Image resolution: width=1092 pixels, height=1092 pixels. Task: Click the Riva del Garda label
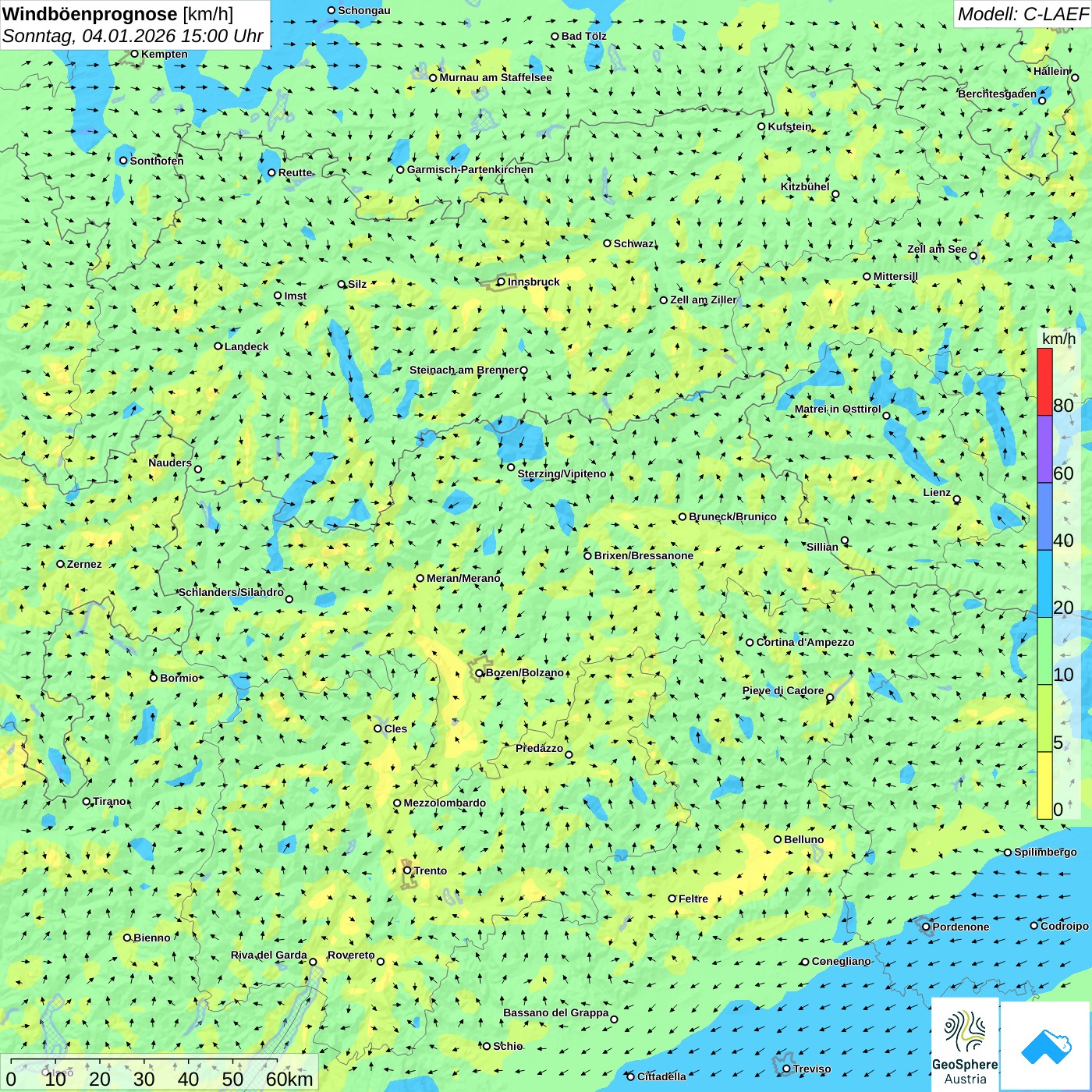click(268, 955)
